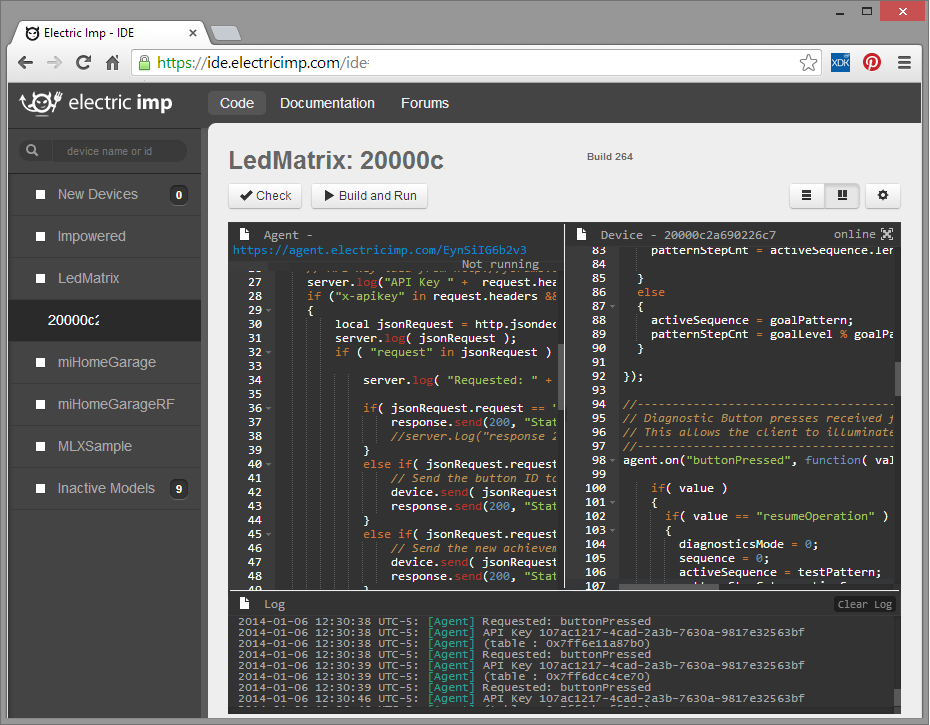
Task: Open the Documentation menu item
Action: (x=327, y=103)
